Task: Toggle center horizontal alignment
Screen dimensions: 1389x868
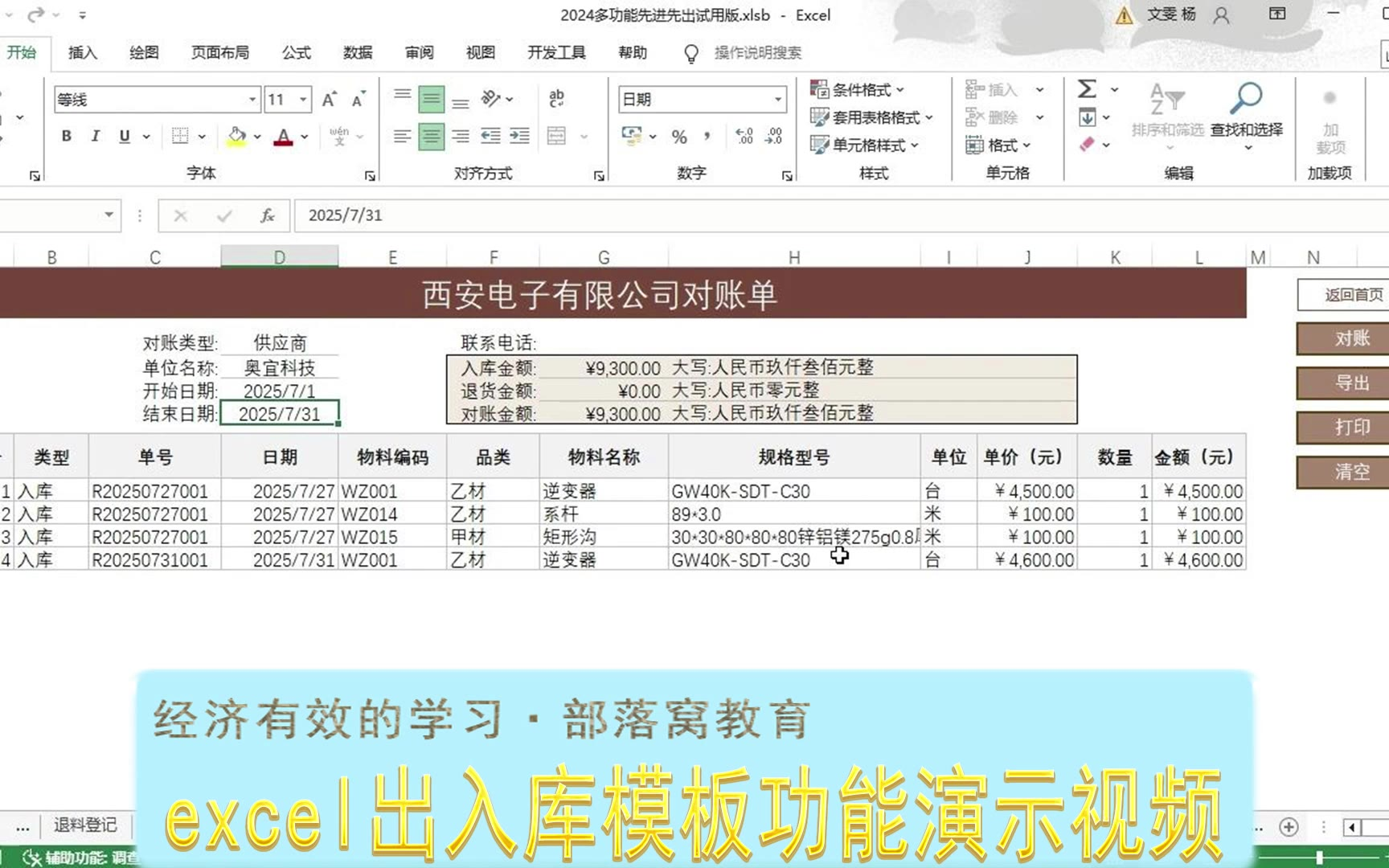Action: click(432, 136)
